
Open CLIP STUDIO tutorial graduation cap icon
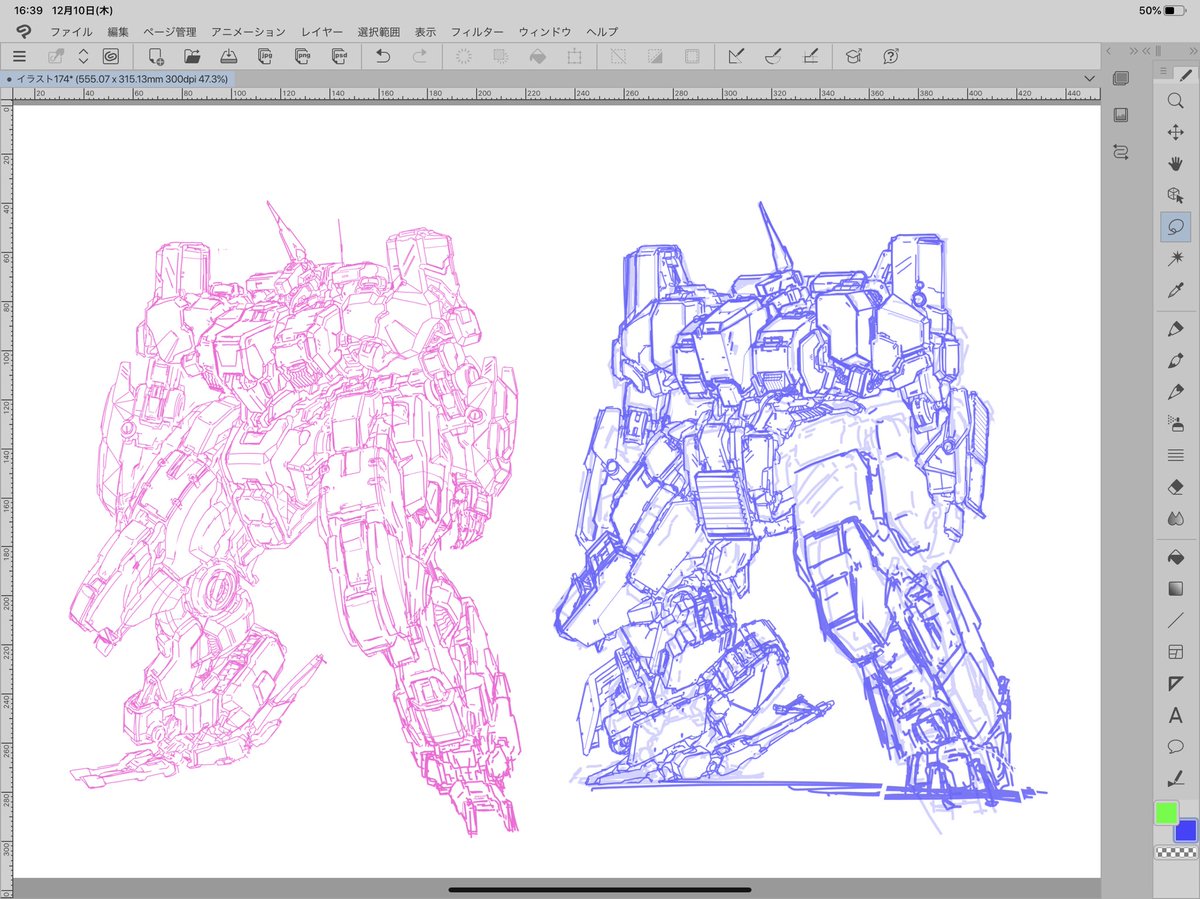[853, 57]
